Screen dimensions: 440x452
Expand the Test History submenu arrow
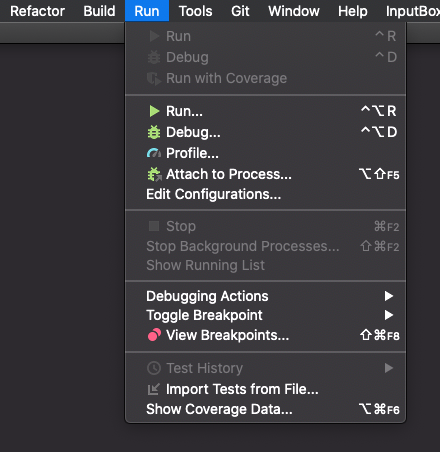click(x=389, y=368)
